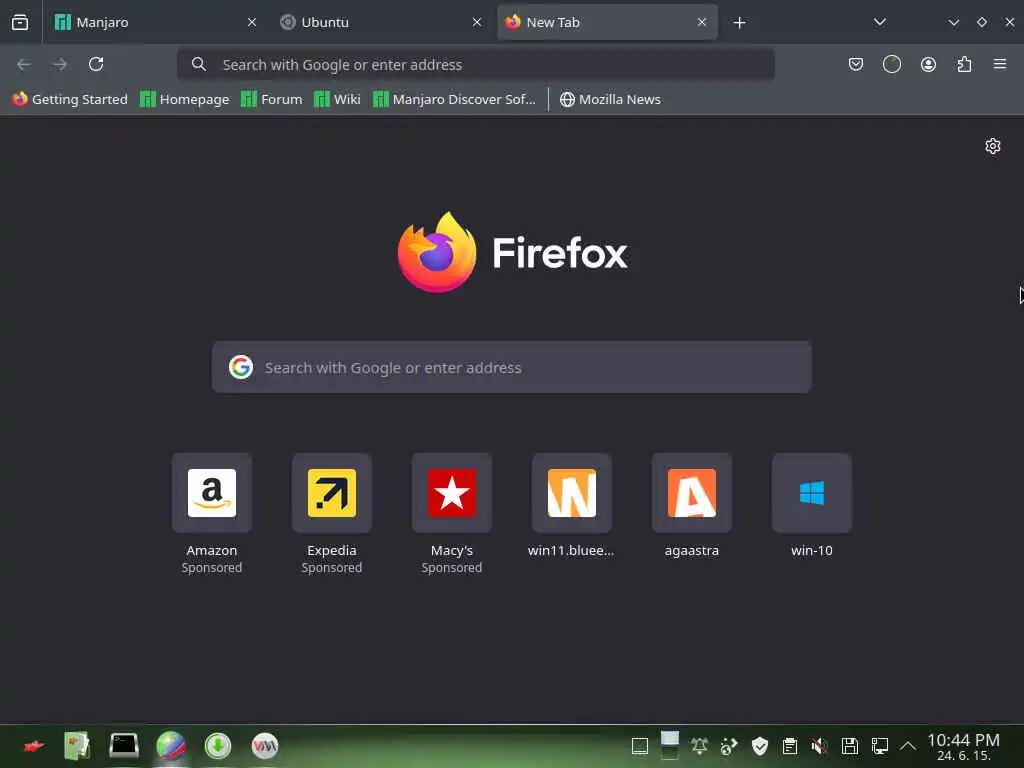The width and height of the screenshot is (1024, 768).
Task: Go forward one page
Action: coord(60,64)
